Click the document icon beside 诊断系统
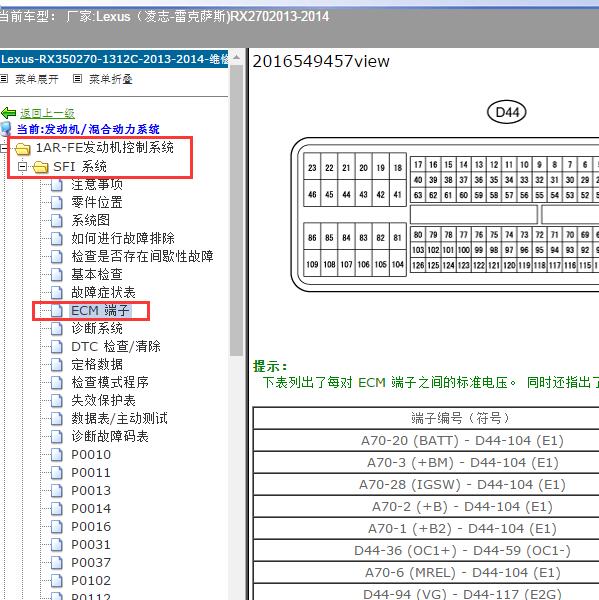The width and height of the screenshot is (599, 600). tap(57, 329)
